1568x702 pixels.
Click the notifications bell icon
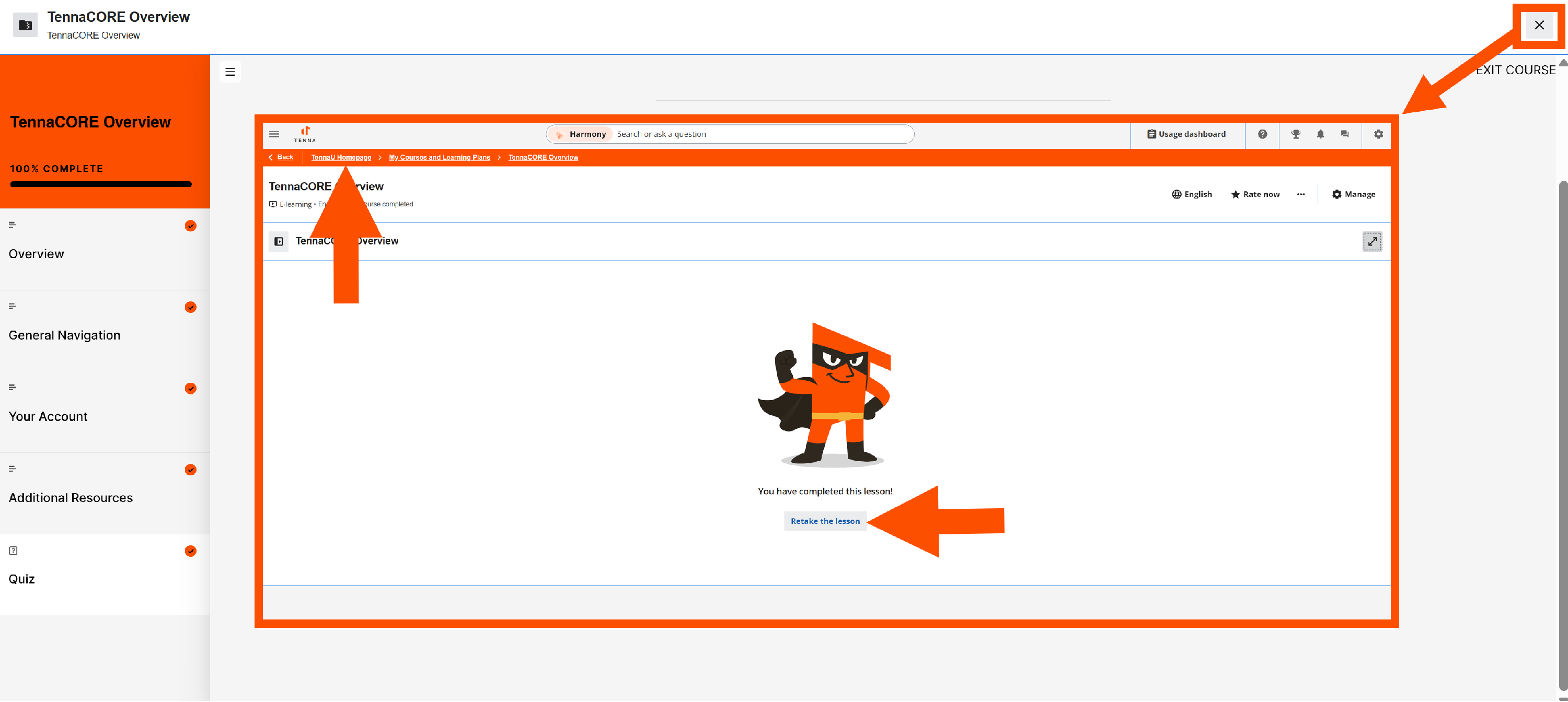tap(1320, 134)
